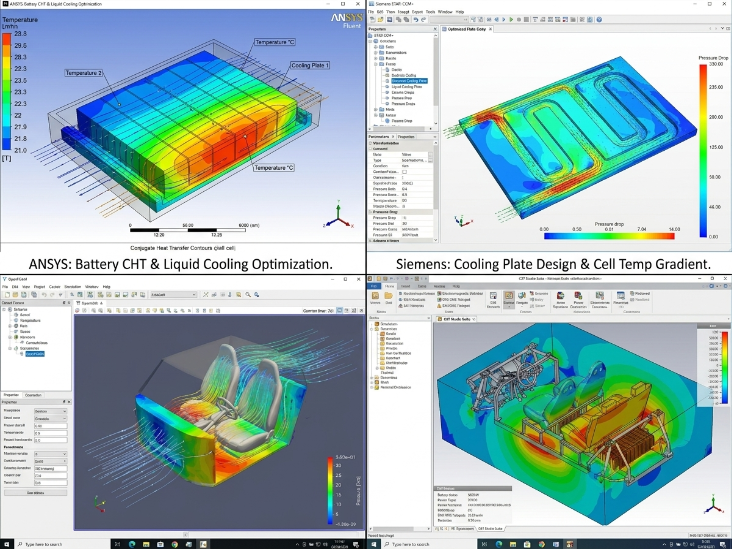This screenshot has height=549, width=732.
Task: Click the large folder icon in CST ribbon
Action: coord(388,296)
